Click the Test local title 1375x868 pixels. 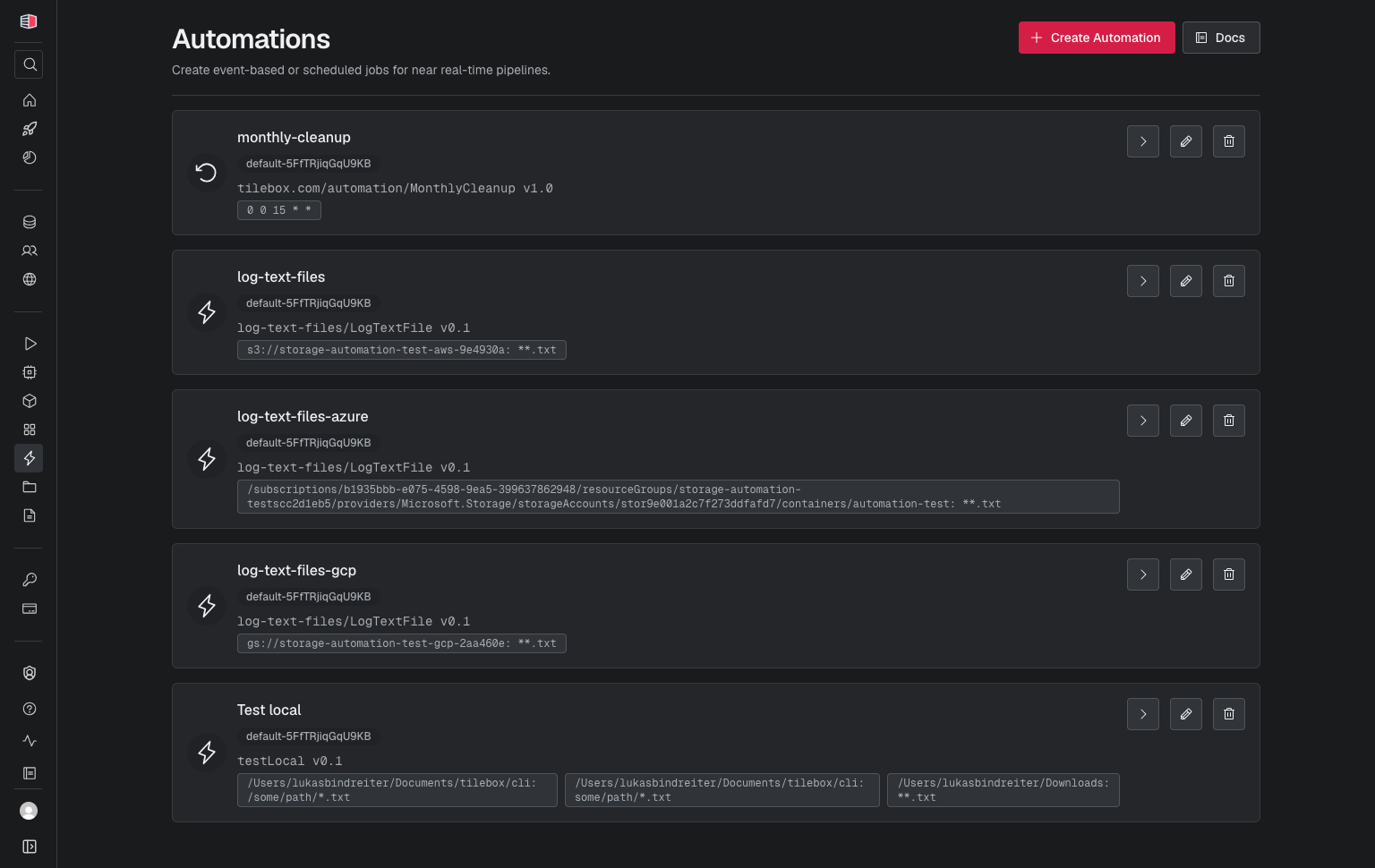point(269,710)
